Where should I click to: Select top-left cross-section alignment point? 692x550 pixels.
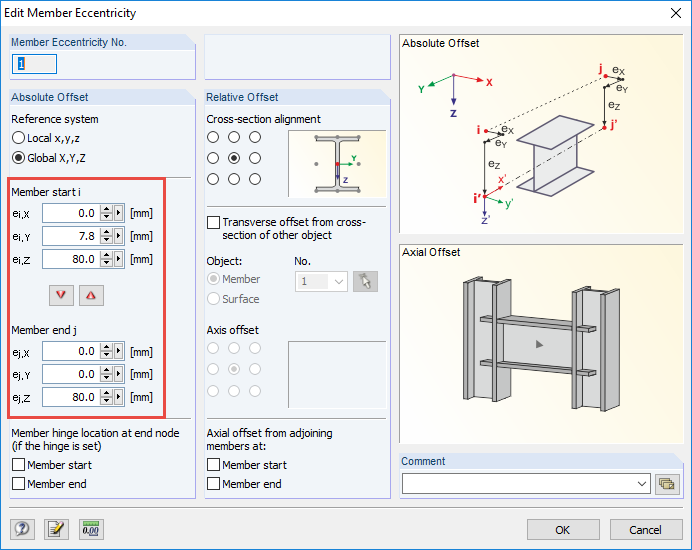click(213, 137)
